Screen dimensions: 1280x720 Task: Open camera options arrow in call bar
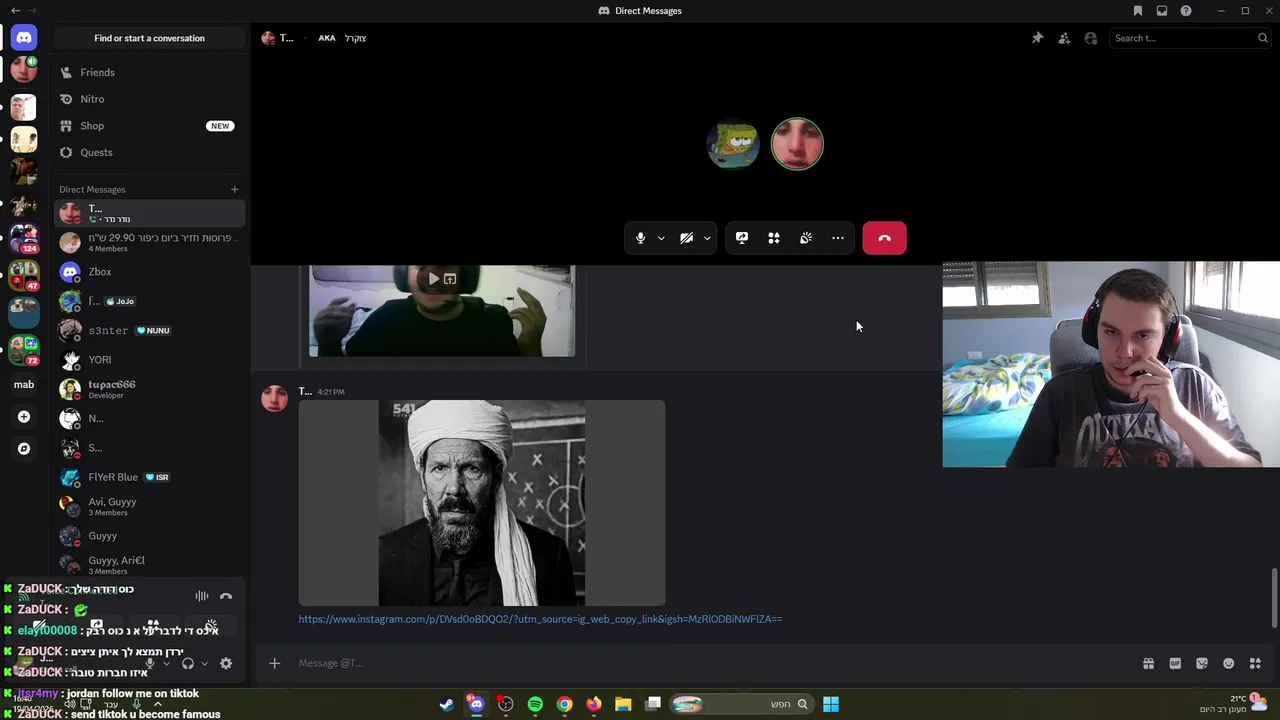point(707,238)
